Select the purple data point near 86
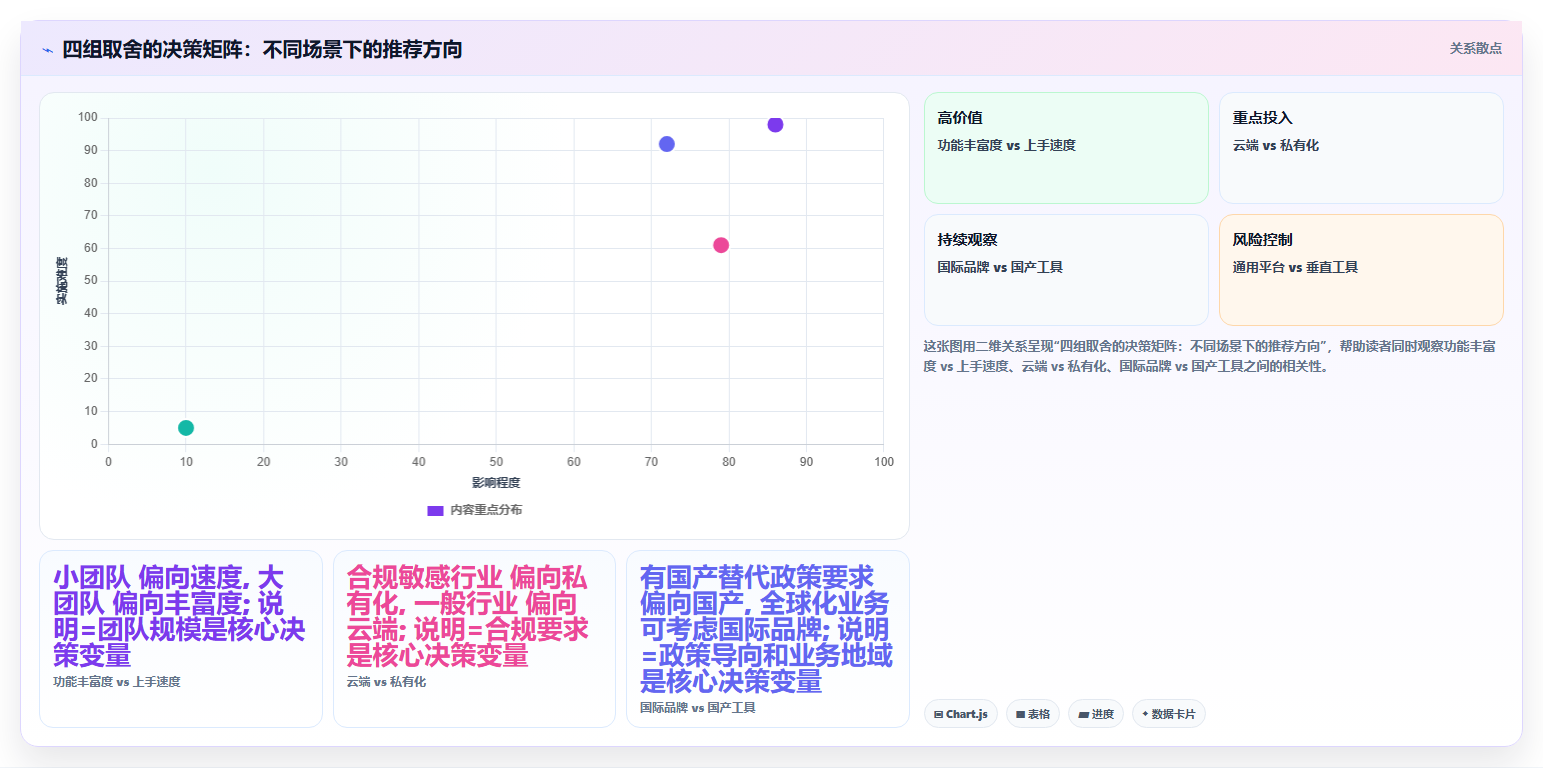This screenshot has width=1543, height=768. coord(775,125)
